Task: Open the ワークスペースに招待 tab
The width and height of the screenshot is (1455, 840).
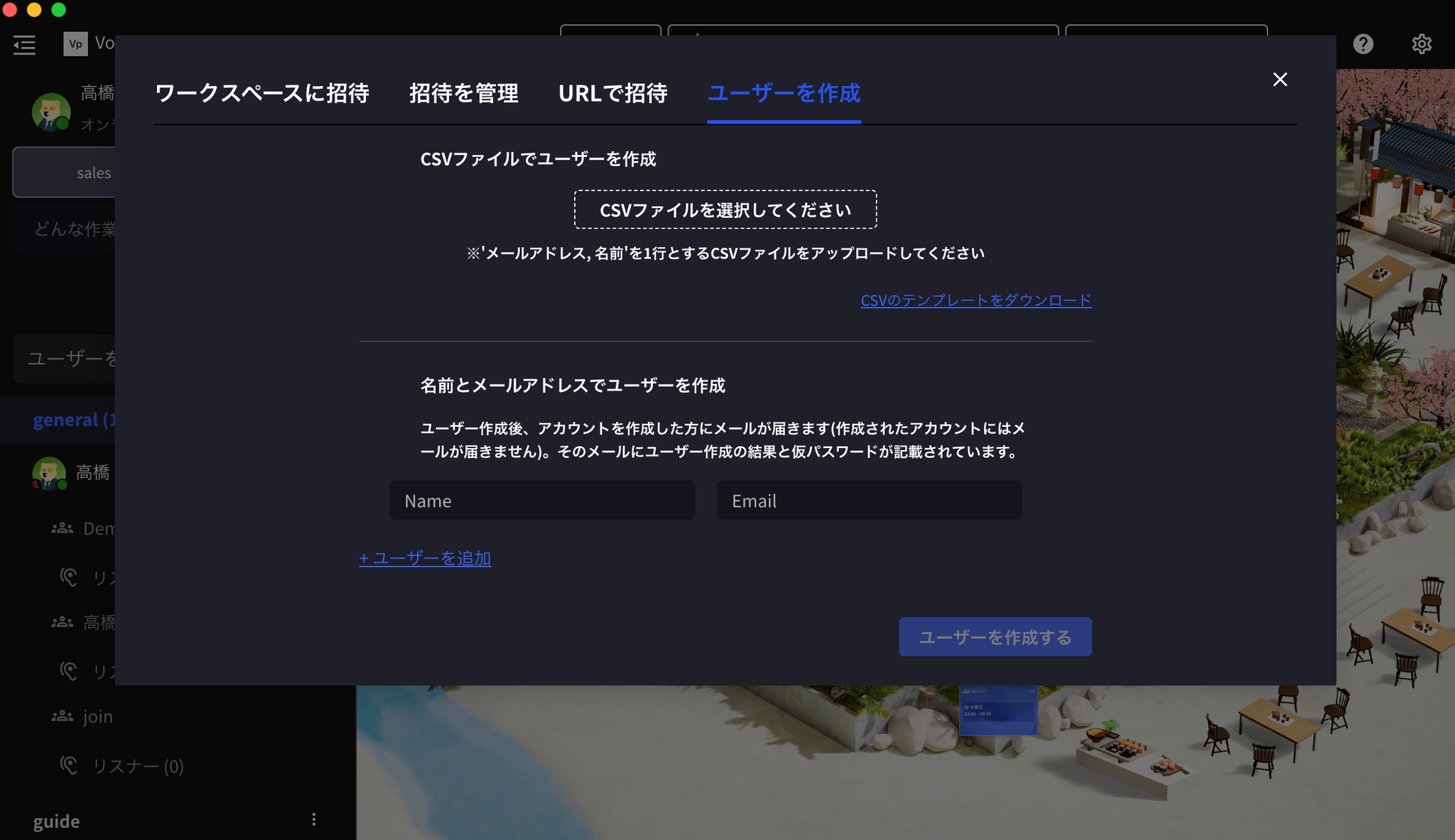Action: 261,93
